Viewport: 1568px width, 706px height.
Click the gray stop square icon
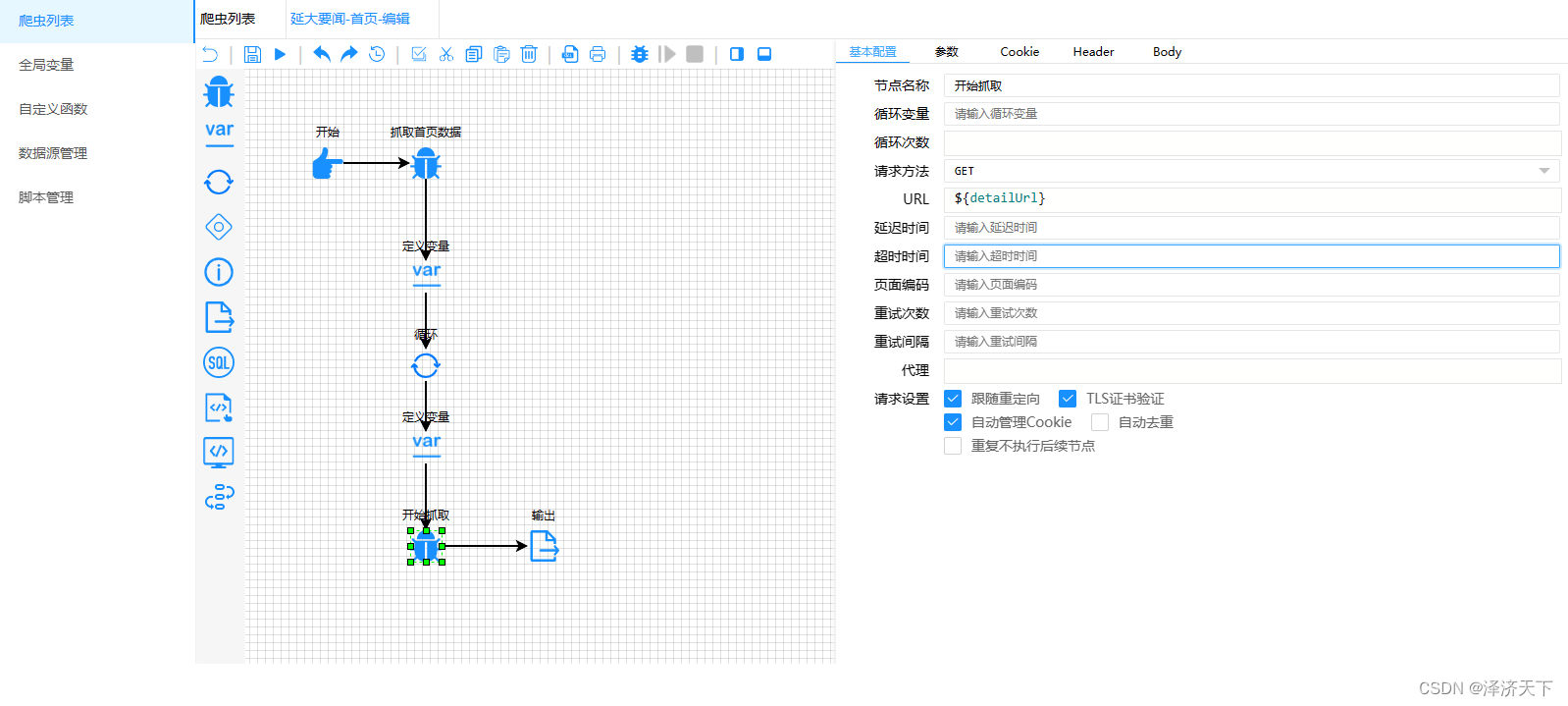pos(695,54)
